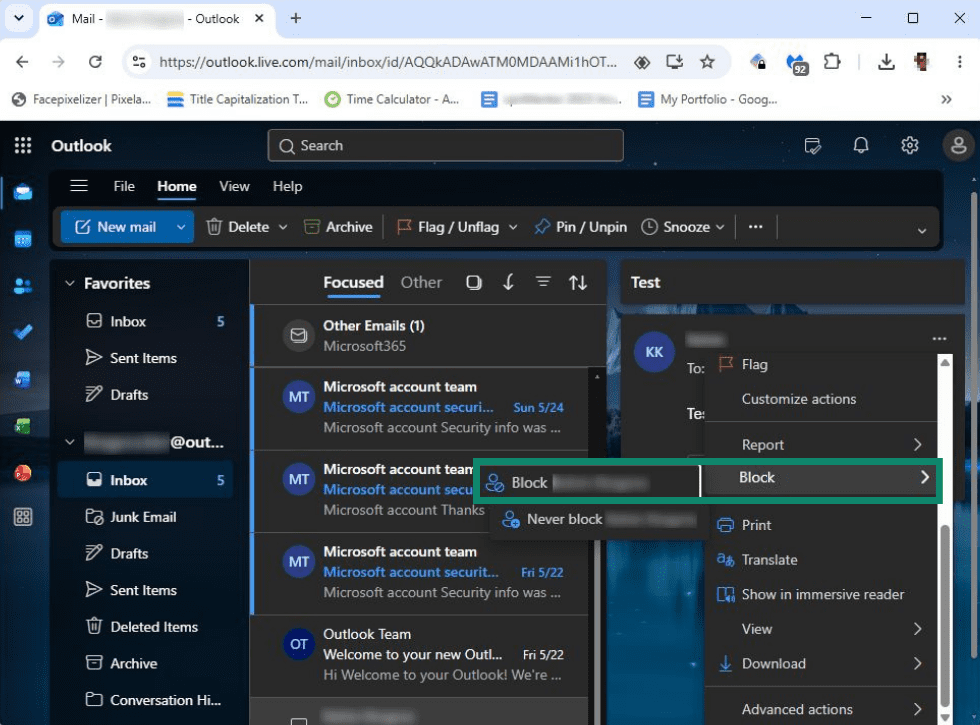Open the more actions ellipsis in the email header

(939, 339)
